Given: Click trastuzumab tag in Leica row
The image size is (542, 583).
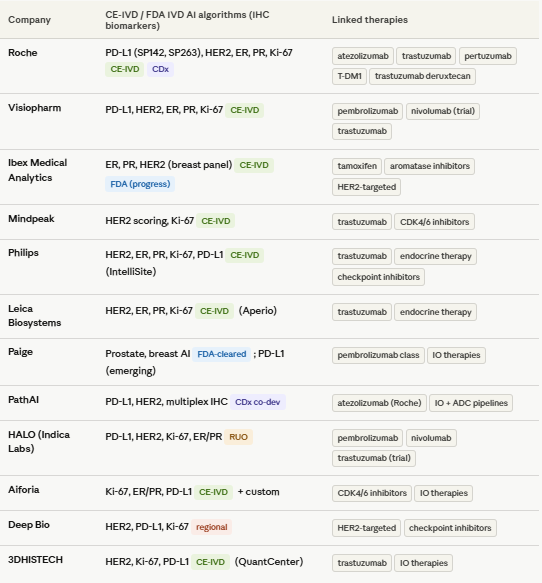Looking at the screenshot, I should (362, 312).
